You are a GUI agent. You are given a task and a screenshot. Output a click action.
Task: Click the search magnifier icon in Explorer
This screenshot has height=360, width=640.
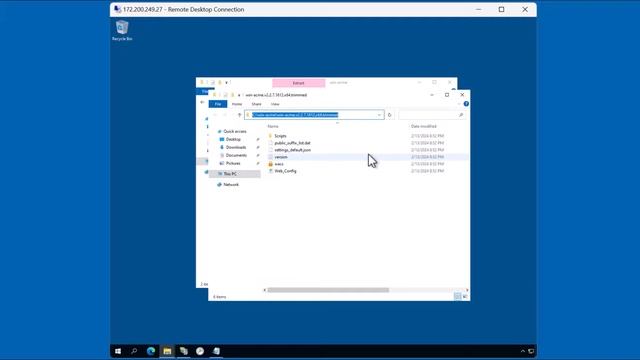461,115
